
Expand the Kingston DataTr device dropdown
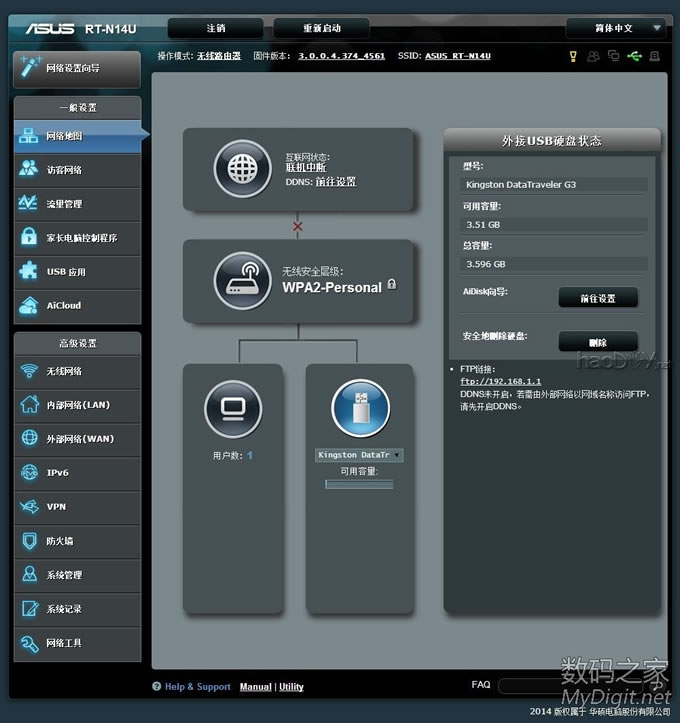coord(359,455)
